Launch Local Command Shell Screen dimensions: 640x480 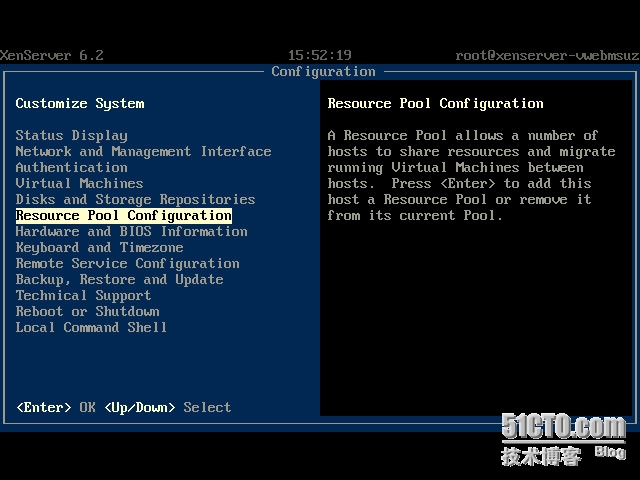tap(91, 327)
